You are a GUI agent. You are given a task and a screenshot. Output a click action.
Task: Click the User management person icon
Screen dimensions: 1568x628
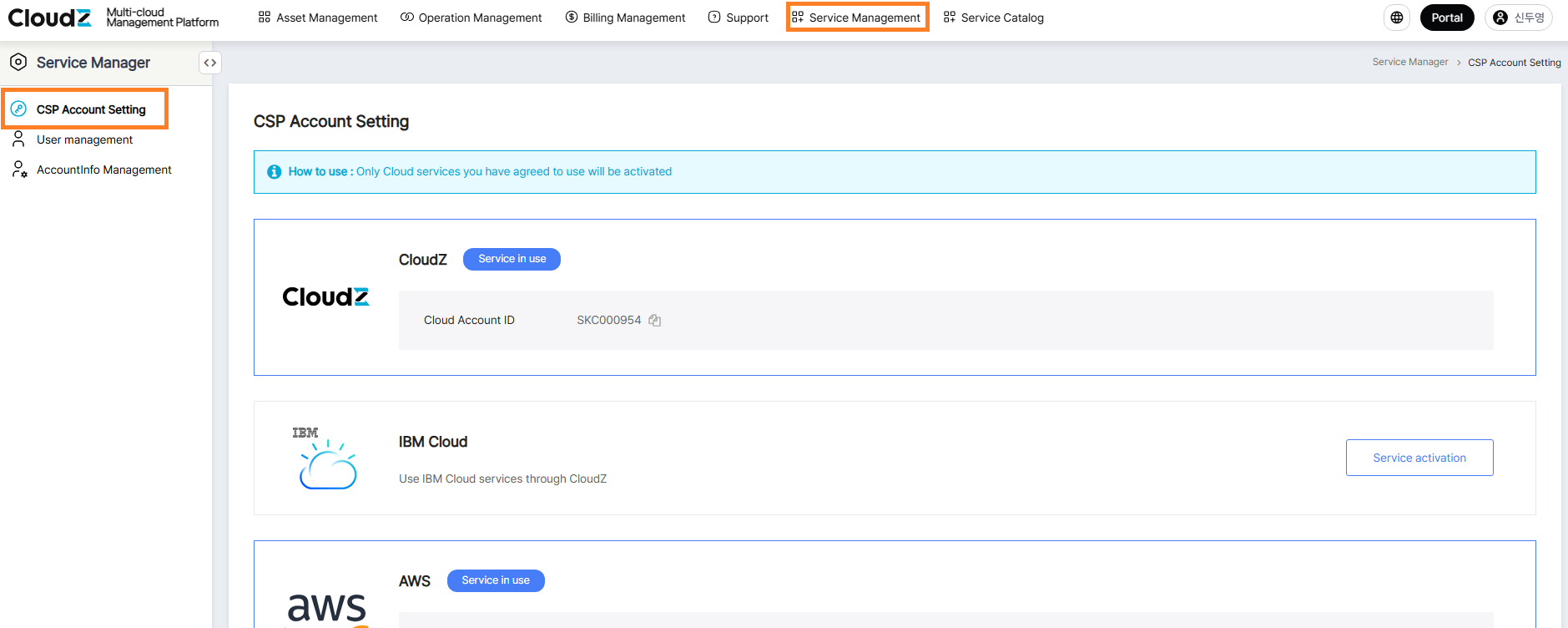pyautogui.click(x=18, y=139)
